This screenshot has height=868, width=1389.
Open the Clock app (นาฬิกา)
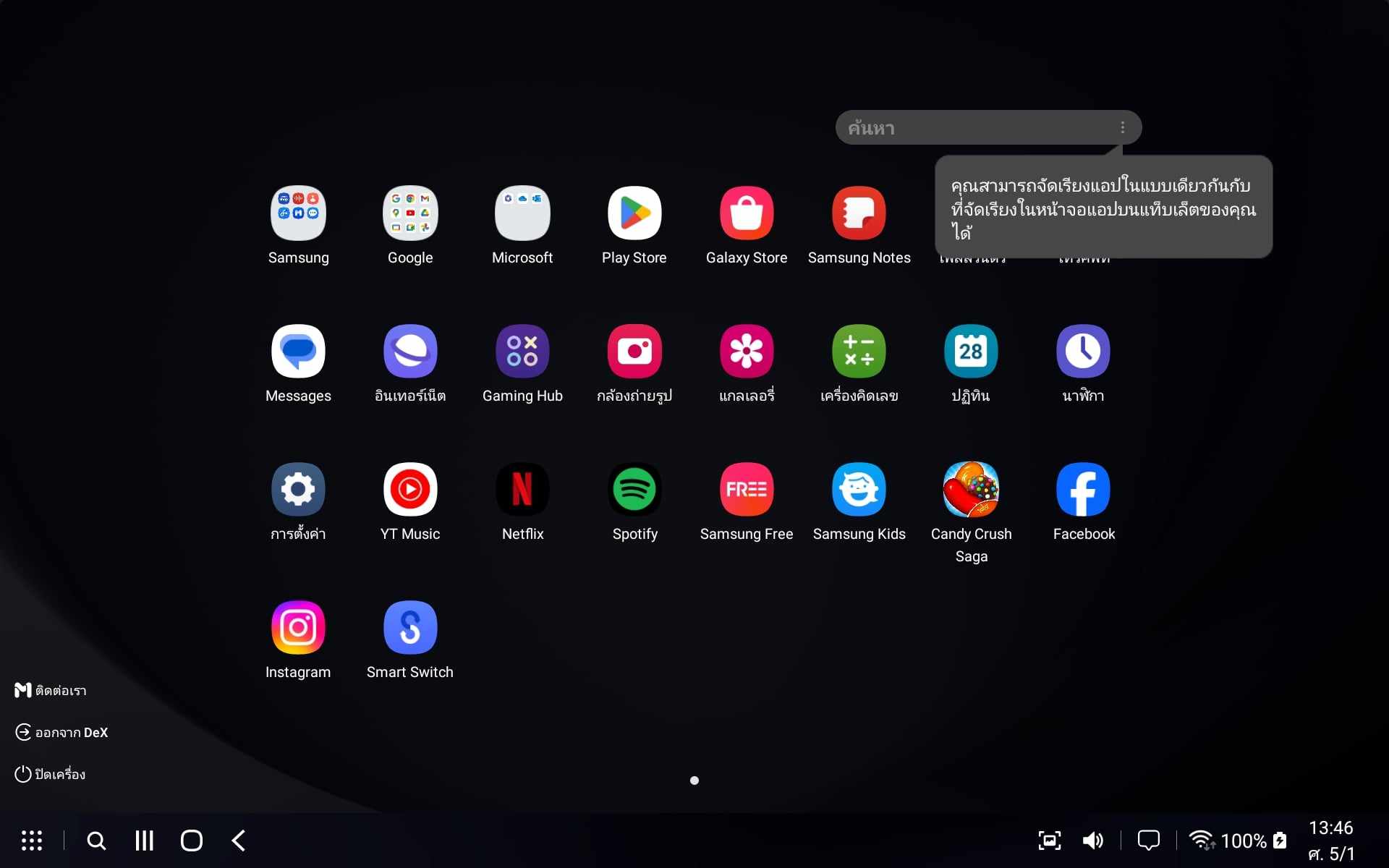(x=1083, y=352)
